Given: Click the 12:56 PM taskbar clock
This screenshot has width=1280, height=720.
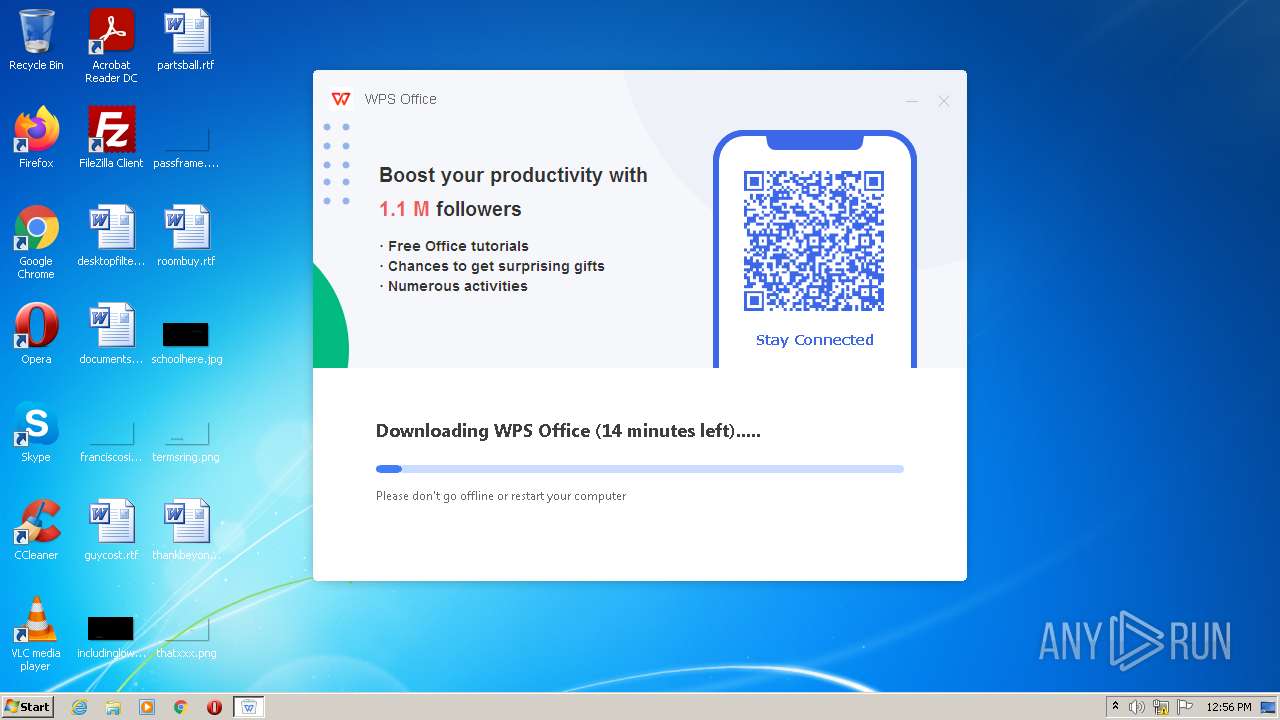Looking at the screenshot, I should (x=1229, y=707).
